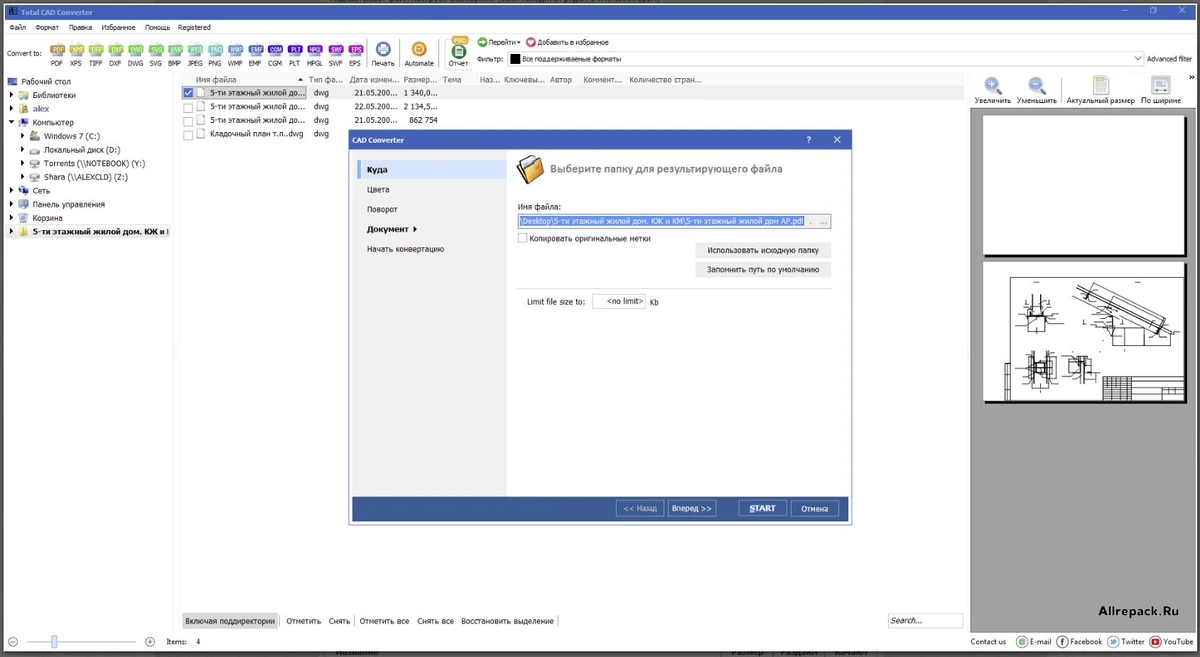Zoom out preview with Уменьшить

point(1037,90)
